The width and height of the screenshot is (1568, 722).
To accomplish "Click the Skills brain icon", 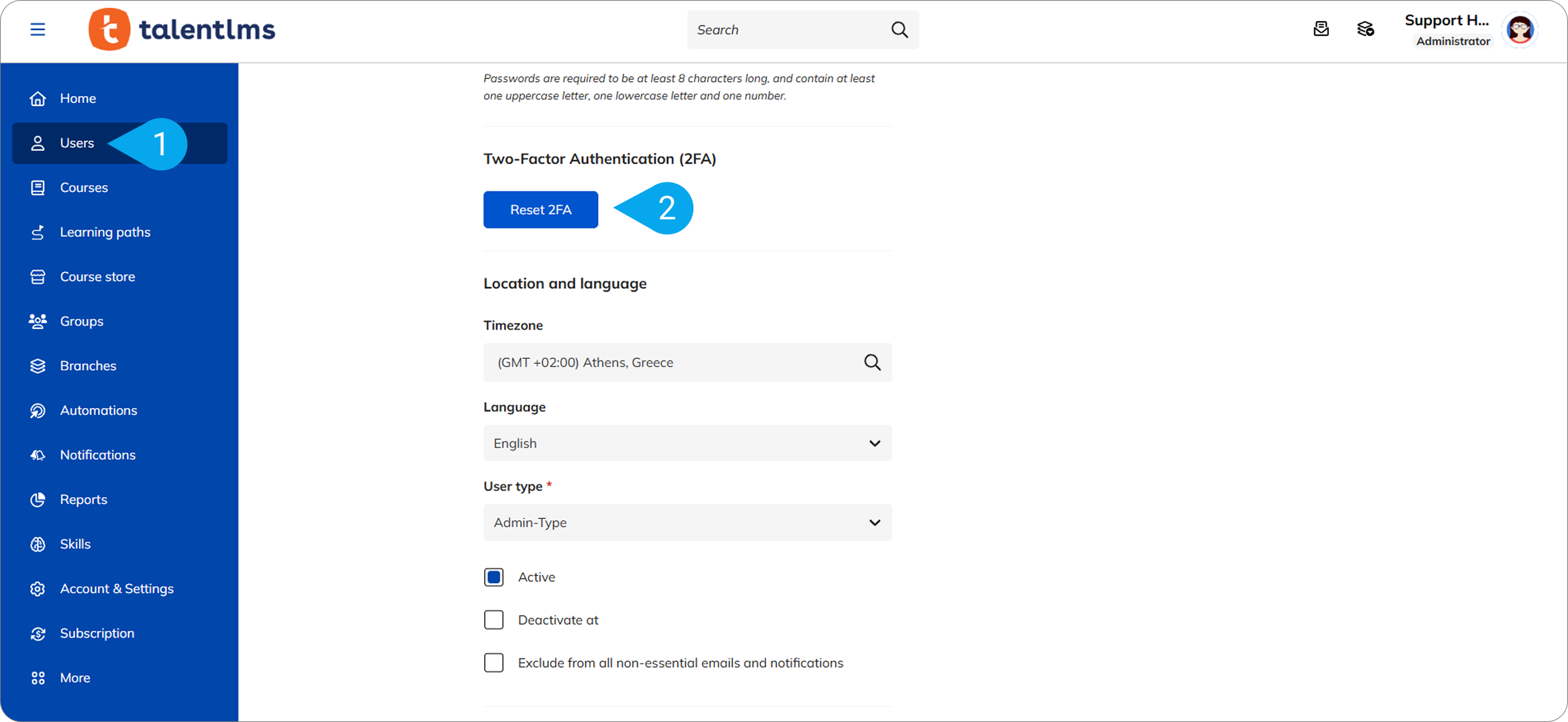I will pos(38,544).
